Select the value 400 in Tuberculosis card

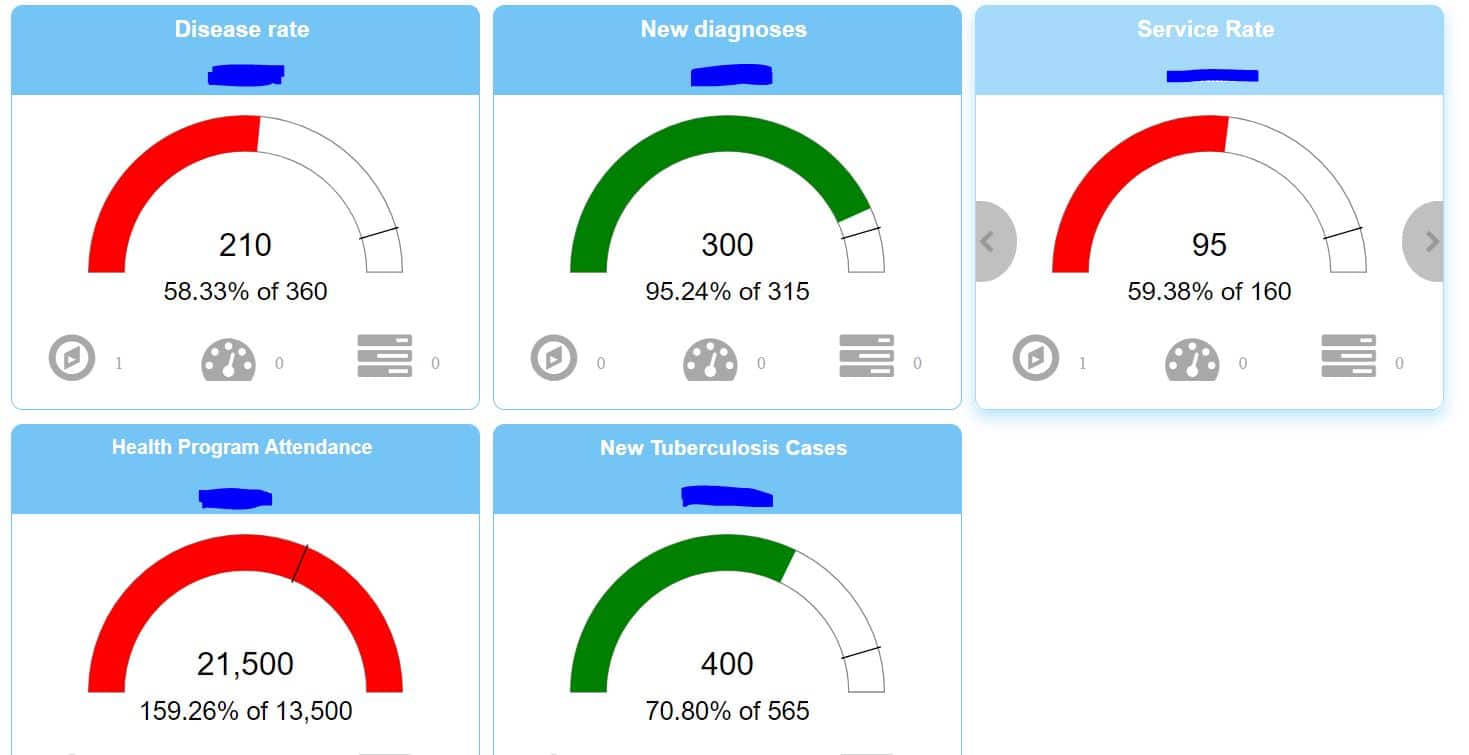(x=727, y=664)
